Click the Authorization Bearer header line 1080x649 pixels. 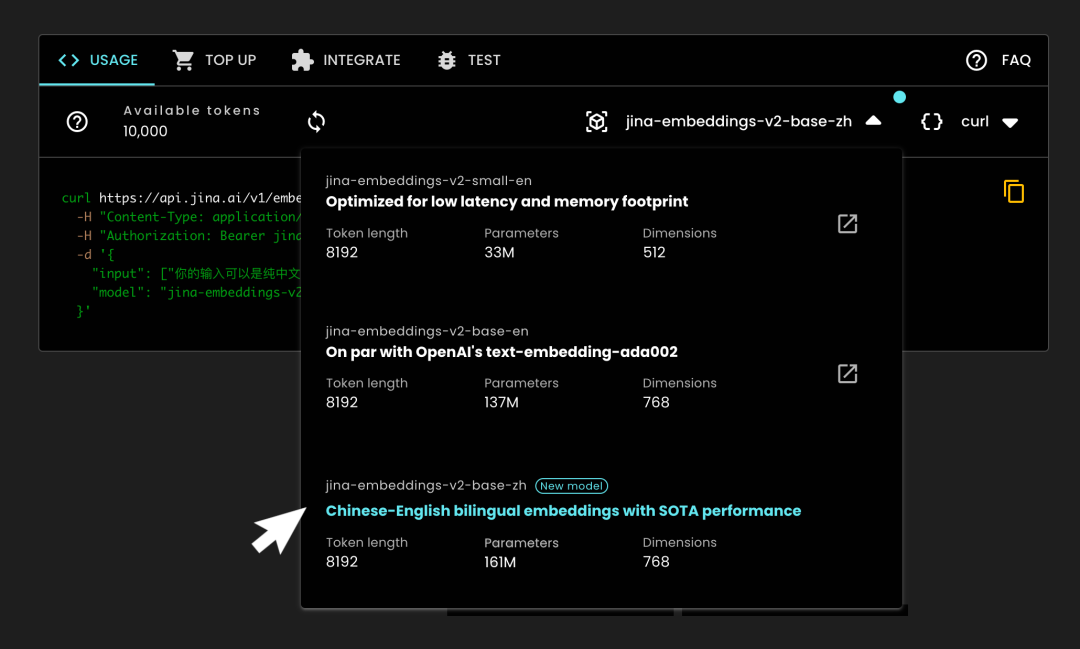click(189, 236)
